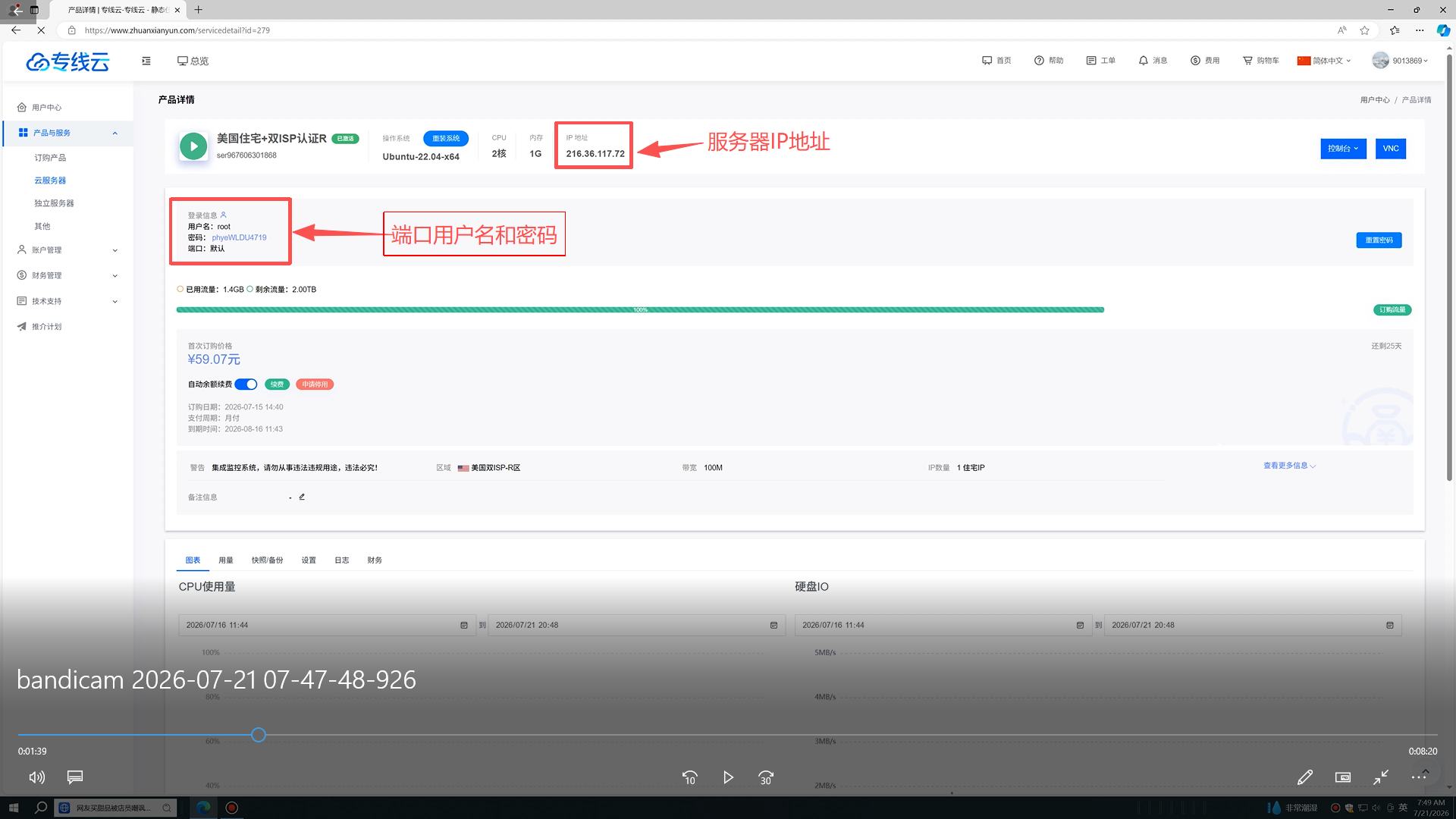Collapse 产品与服务 sidebar section
1456x819 pixels.
(67, 133)
